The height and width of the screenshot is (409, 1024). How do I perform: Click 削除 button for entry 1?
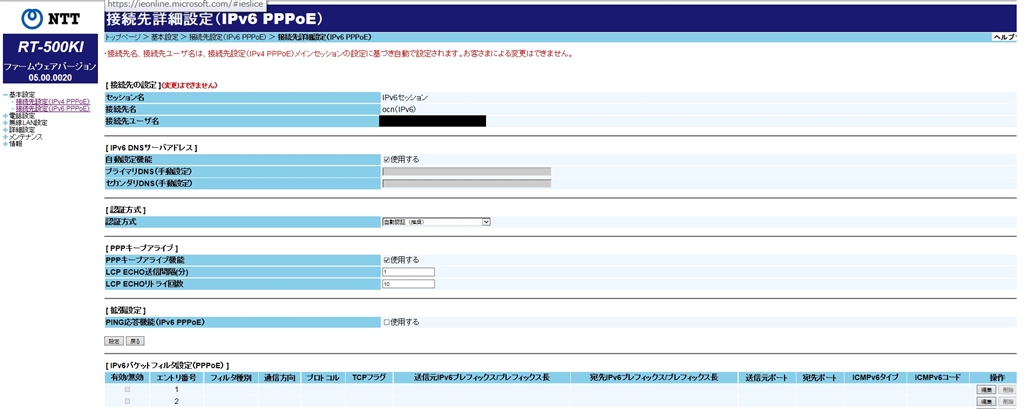pyautogui.click(x=1008, y=389)
